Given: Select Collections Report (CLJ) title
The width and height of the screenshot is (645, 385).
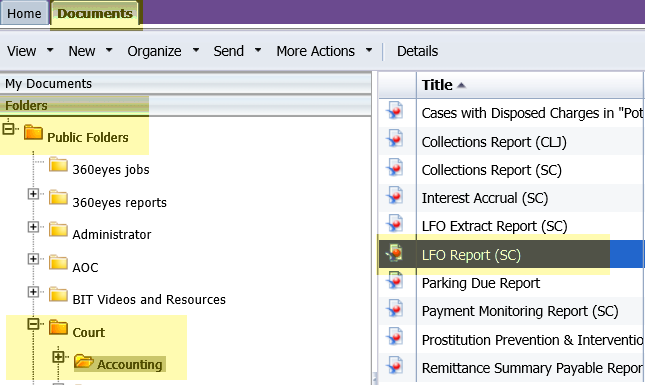Looking at the screenshot, I should point(494,142).
